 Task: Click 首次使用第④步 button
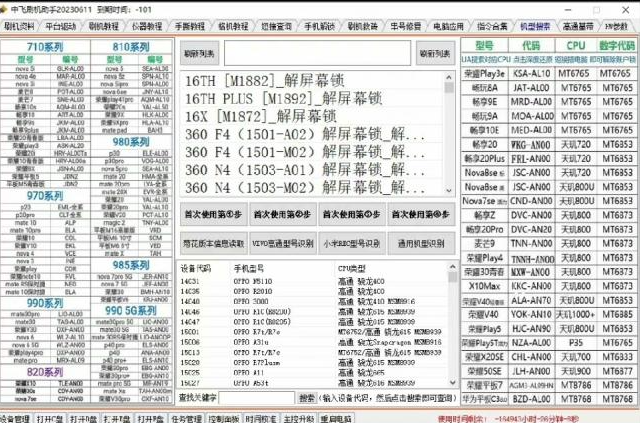(x=421, y=214)
